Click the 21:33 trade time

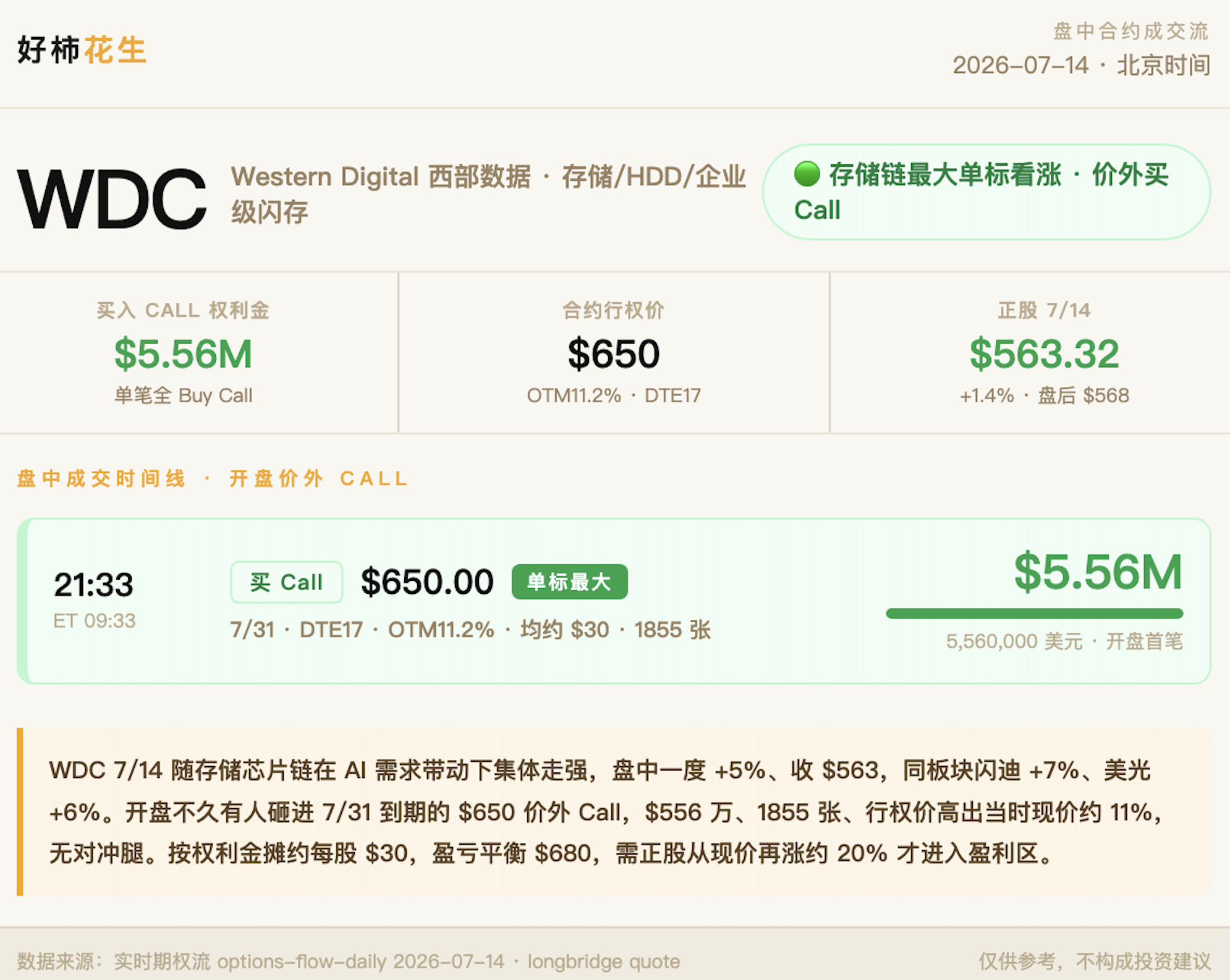pyautogui.click(x=93, y=585)
